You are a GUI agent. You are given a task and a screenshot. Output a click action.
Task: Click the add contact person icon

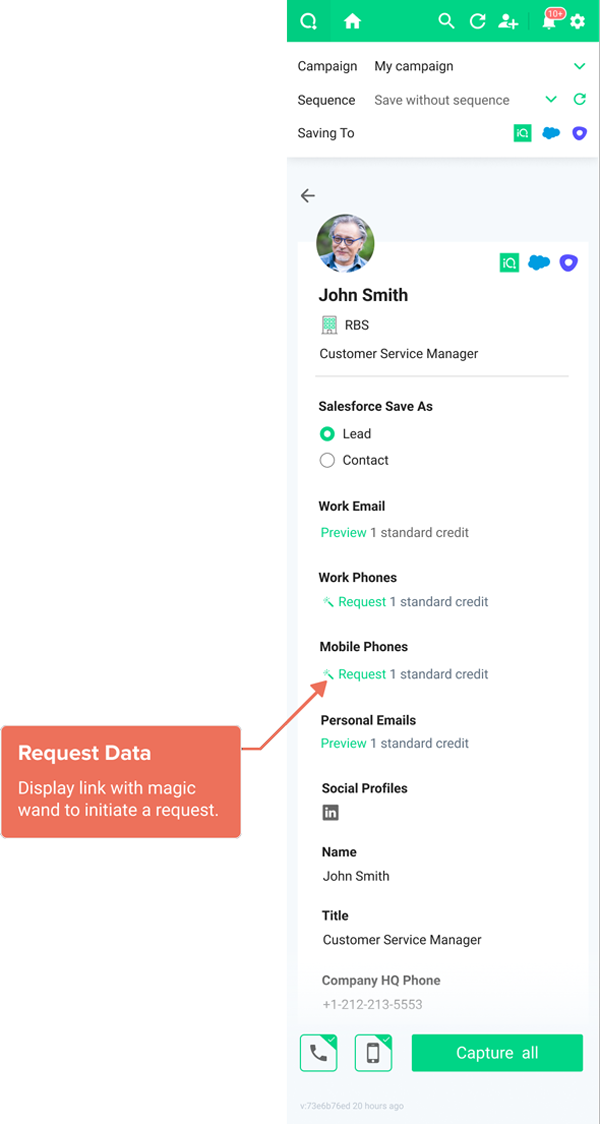pos(508,21)
